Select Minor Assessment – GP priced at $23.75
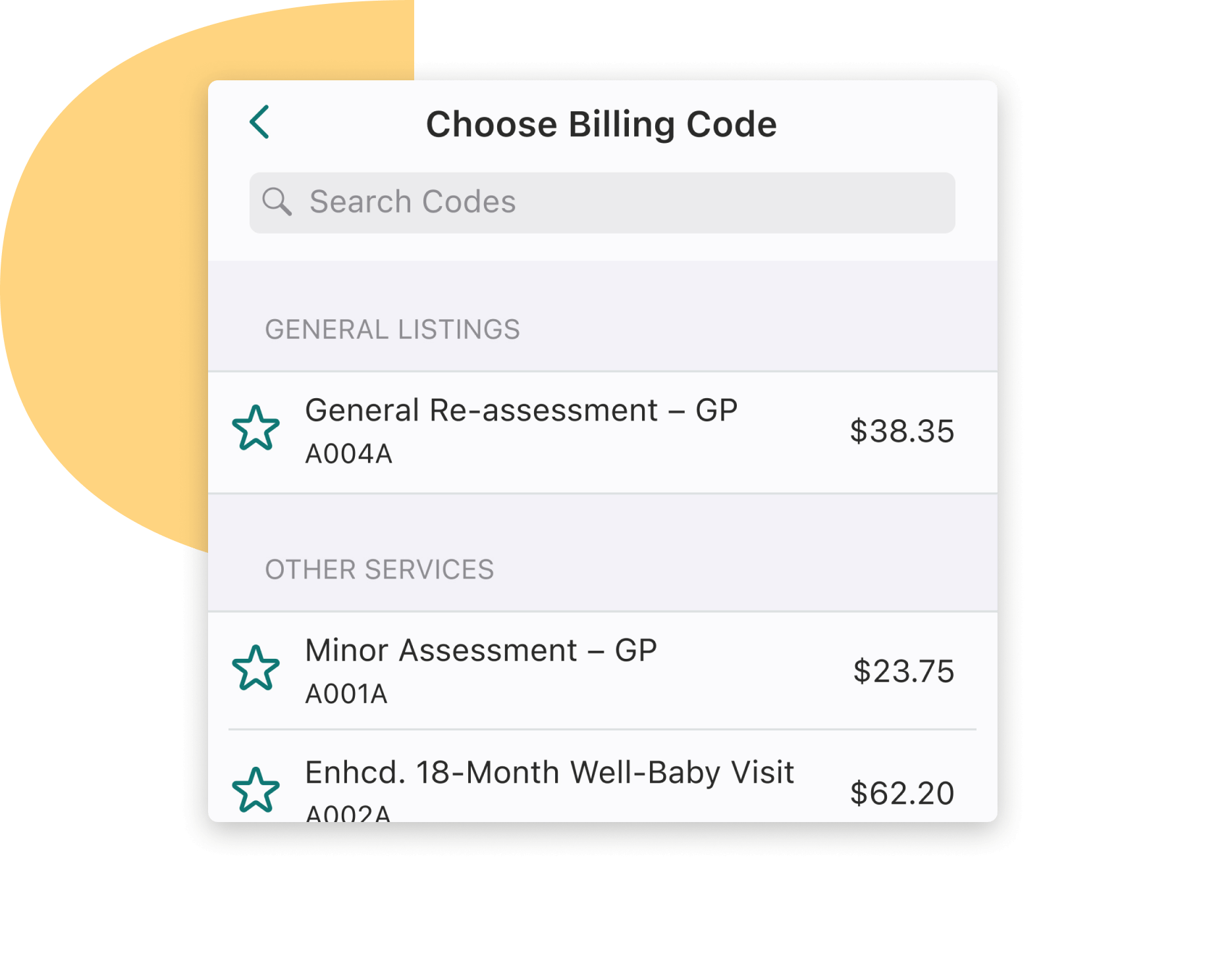The image size is (1205, 980). (593, 670)
